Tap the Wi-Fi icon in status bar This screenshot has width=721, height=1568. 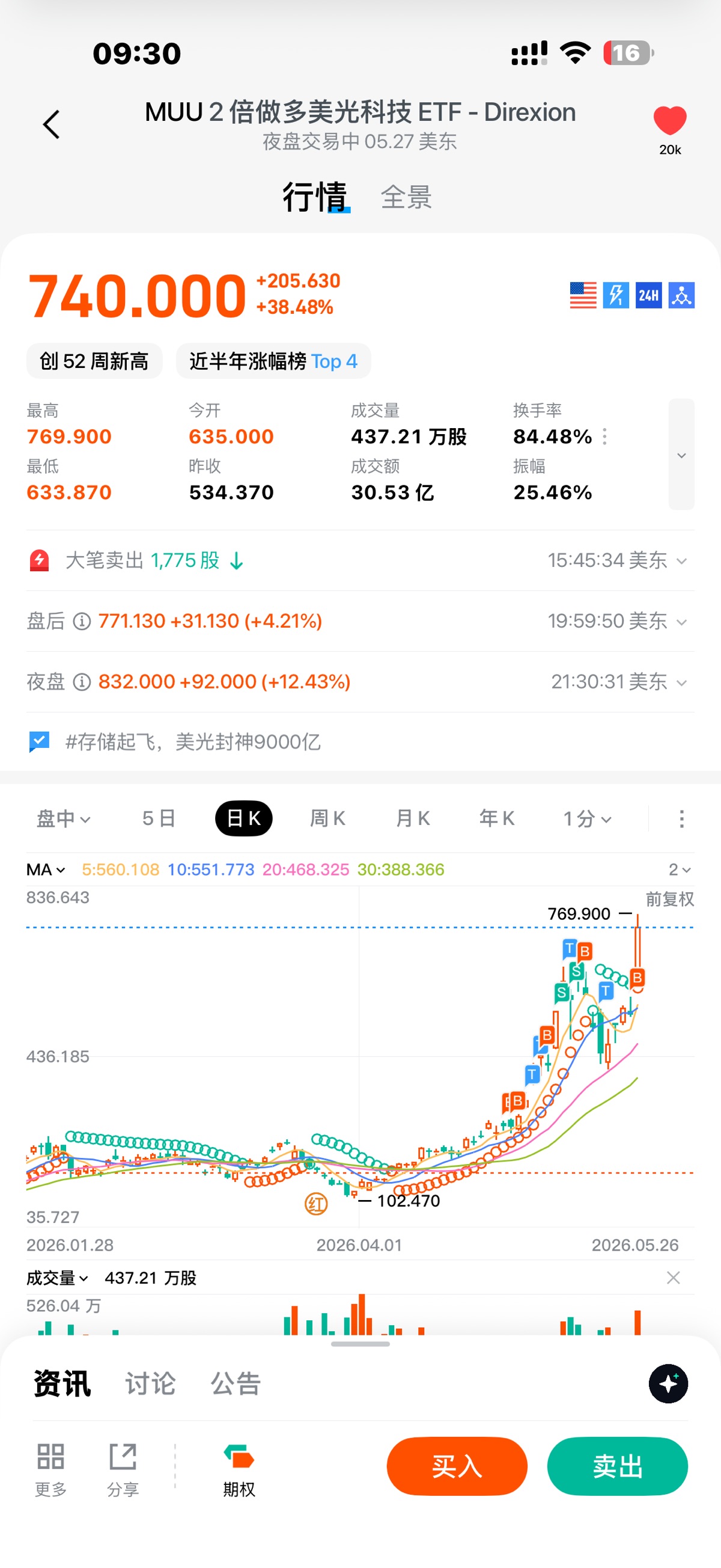coord(576,53)
